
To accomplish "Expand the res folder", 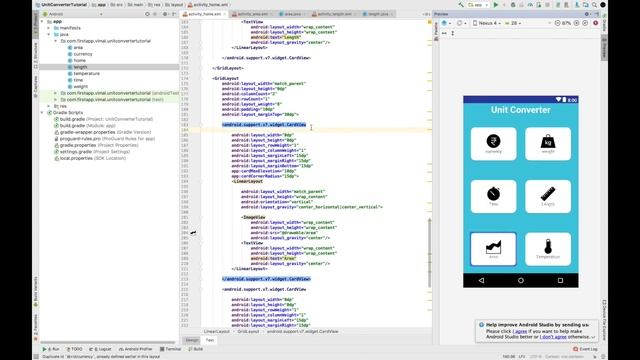I will click(x=49, y=106).
